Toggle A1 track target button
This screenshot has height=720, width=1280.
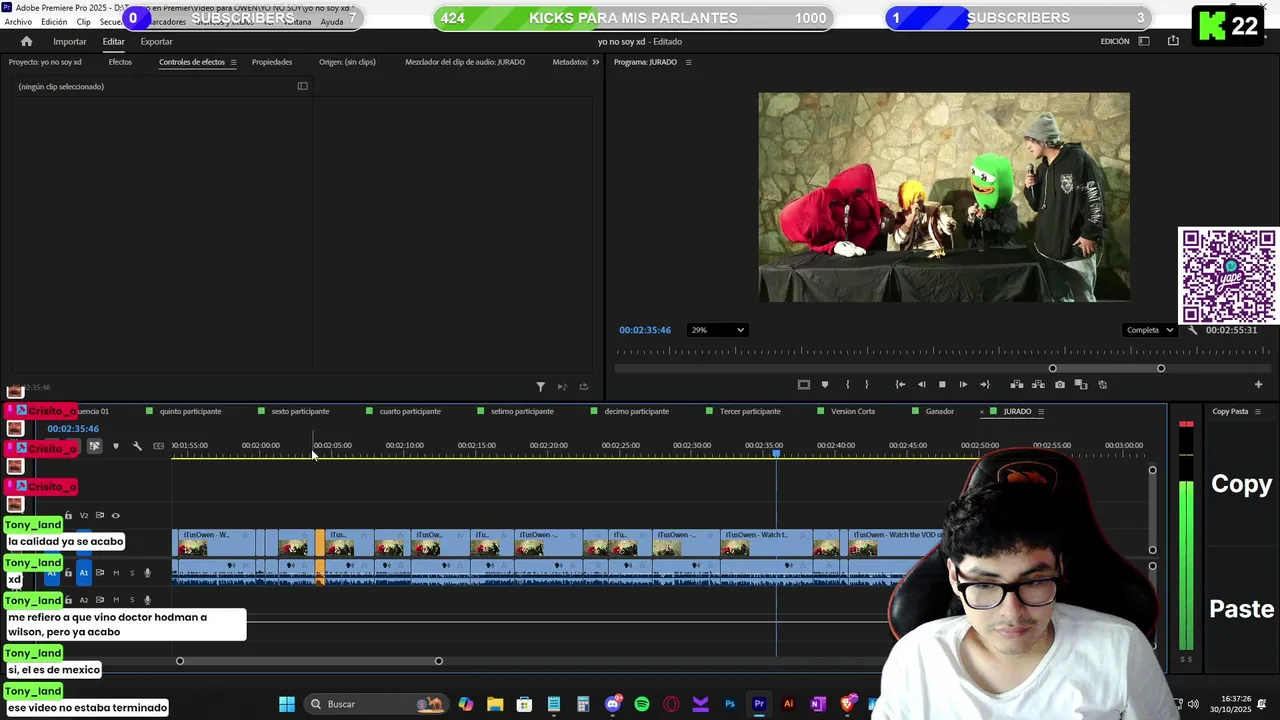[84, 573]
